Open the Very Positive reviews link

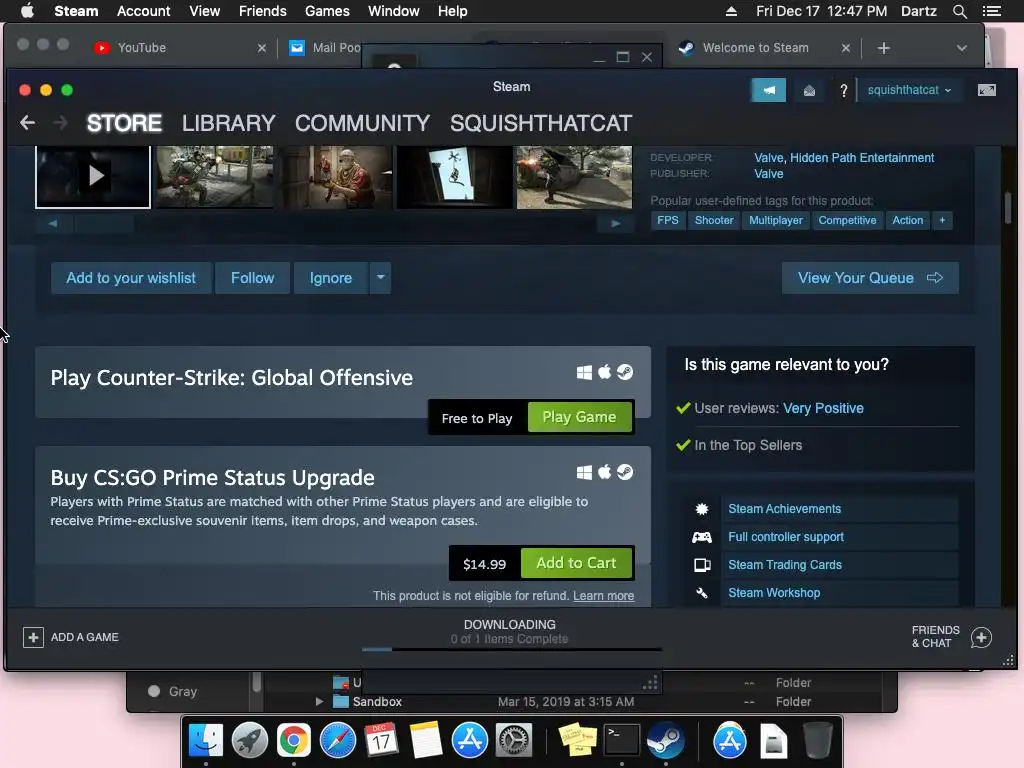click(823, 408)
